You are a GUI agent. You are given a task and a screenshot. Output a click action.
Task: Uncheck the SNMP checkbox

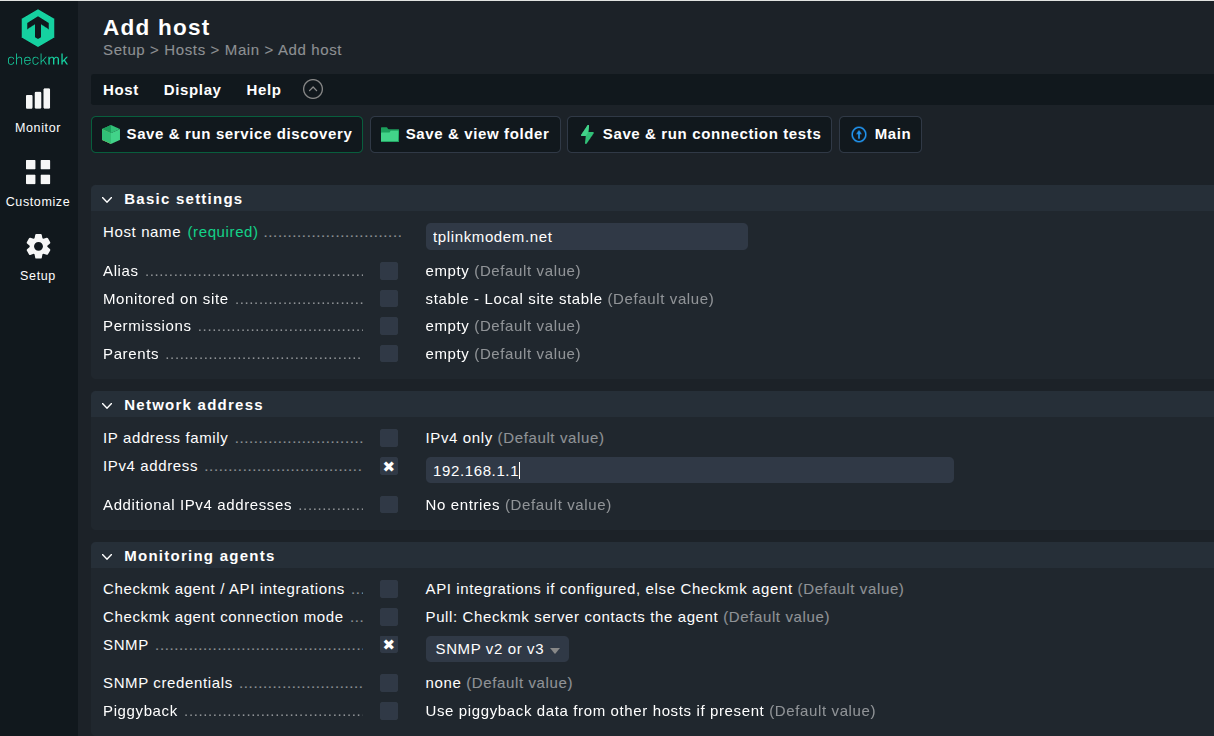[389, 645]
